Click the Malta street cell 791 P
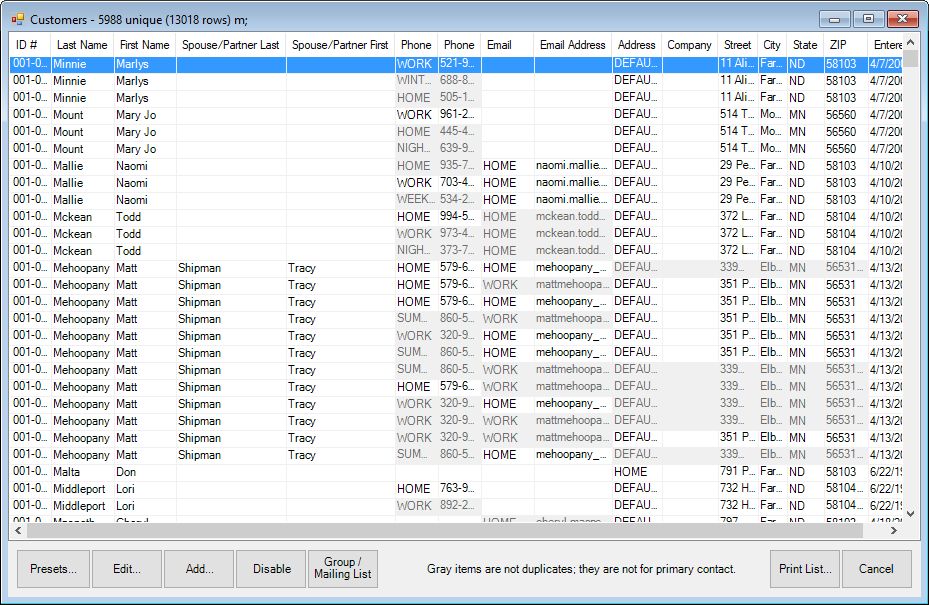This screenshot has width=929, height=605. click(737, 472)
